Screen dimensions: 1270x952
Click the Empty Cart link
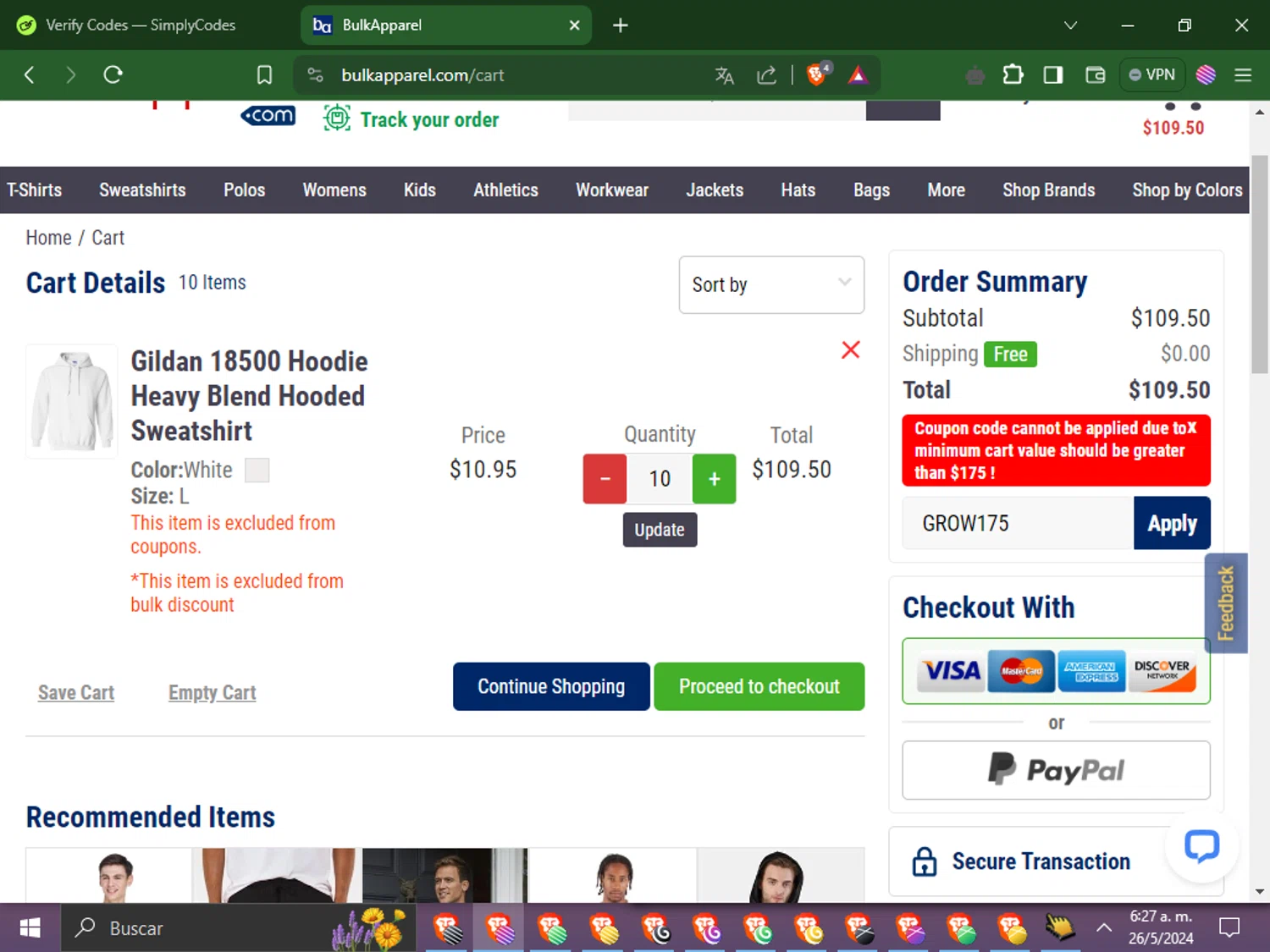point(212,692)
